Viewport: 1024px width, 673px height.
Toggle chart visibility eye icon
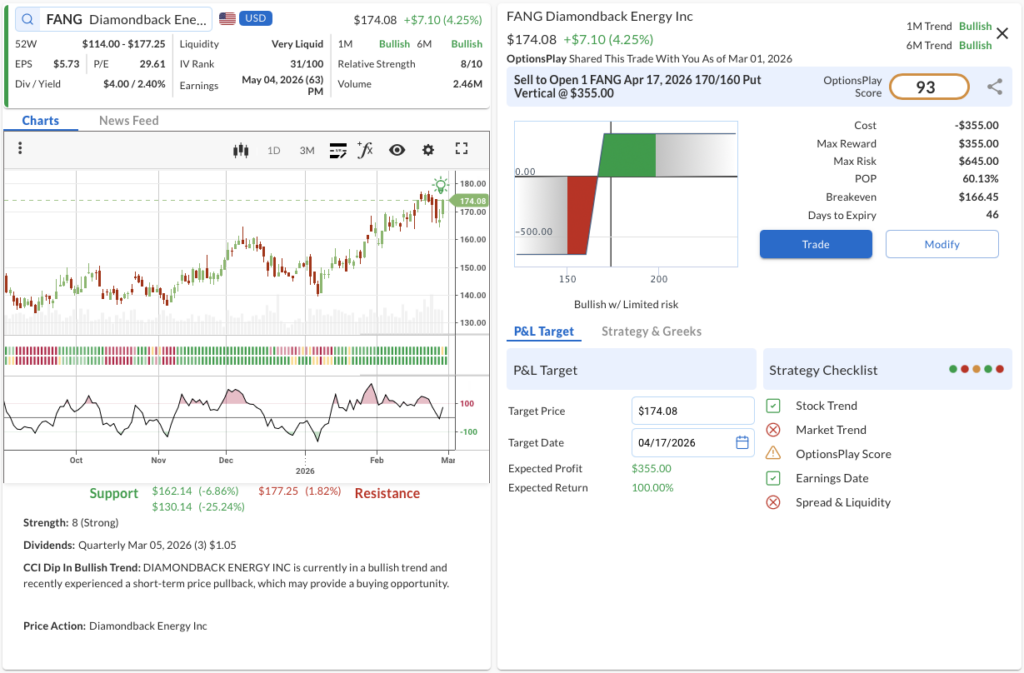point(397,150)
